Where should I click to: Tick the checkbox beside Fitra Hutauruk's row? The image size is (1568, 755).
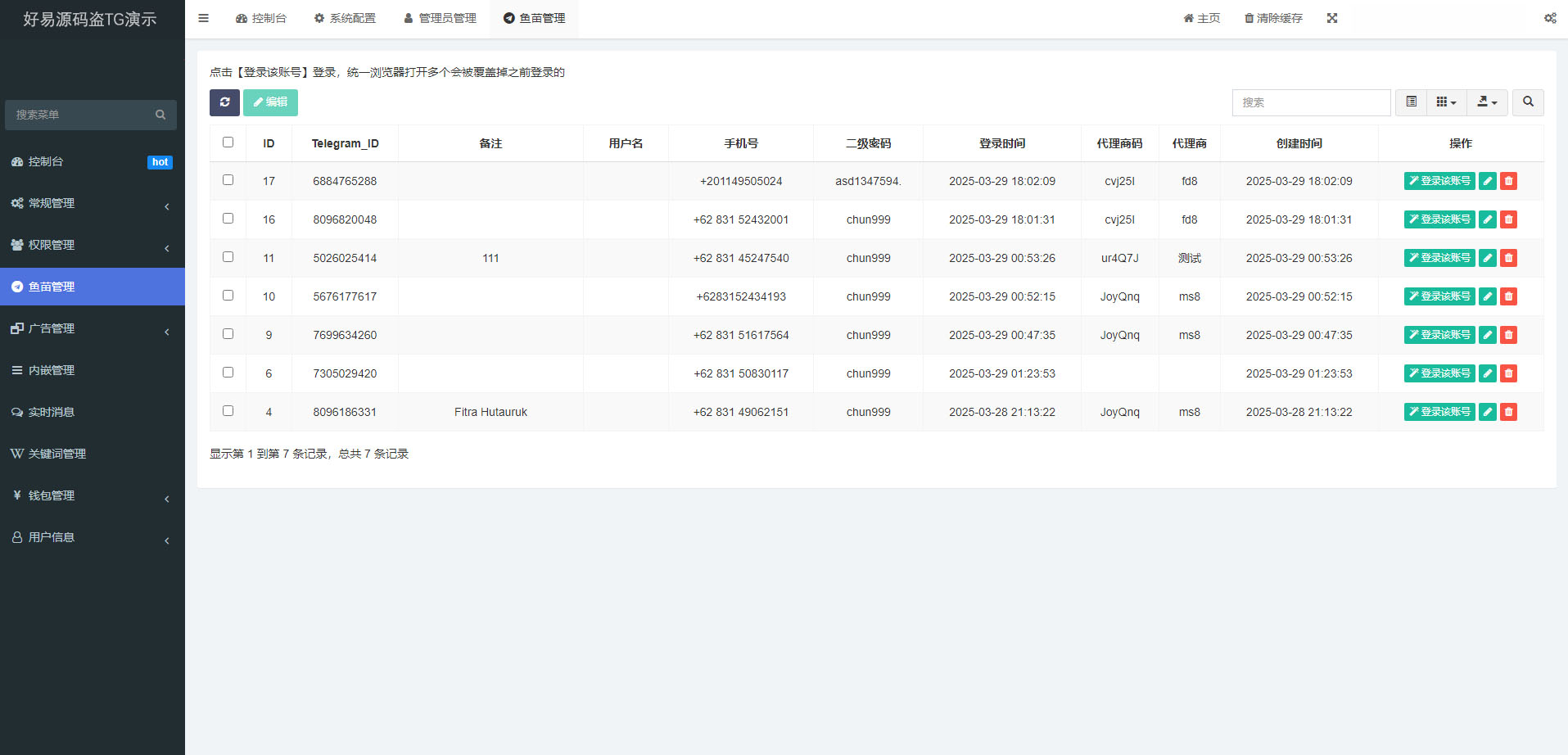tap(228, 410)
